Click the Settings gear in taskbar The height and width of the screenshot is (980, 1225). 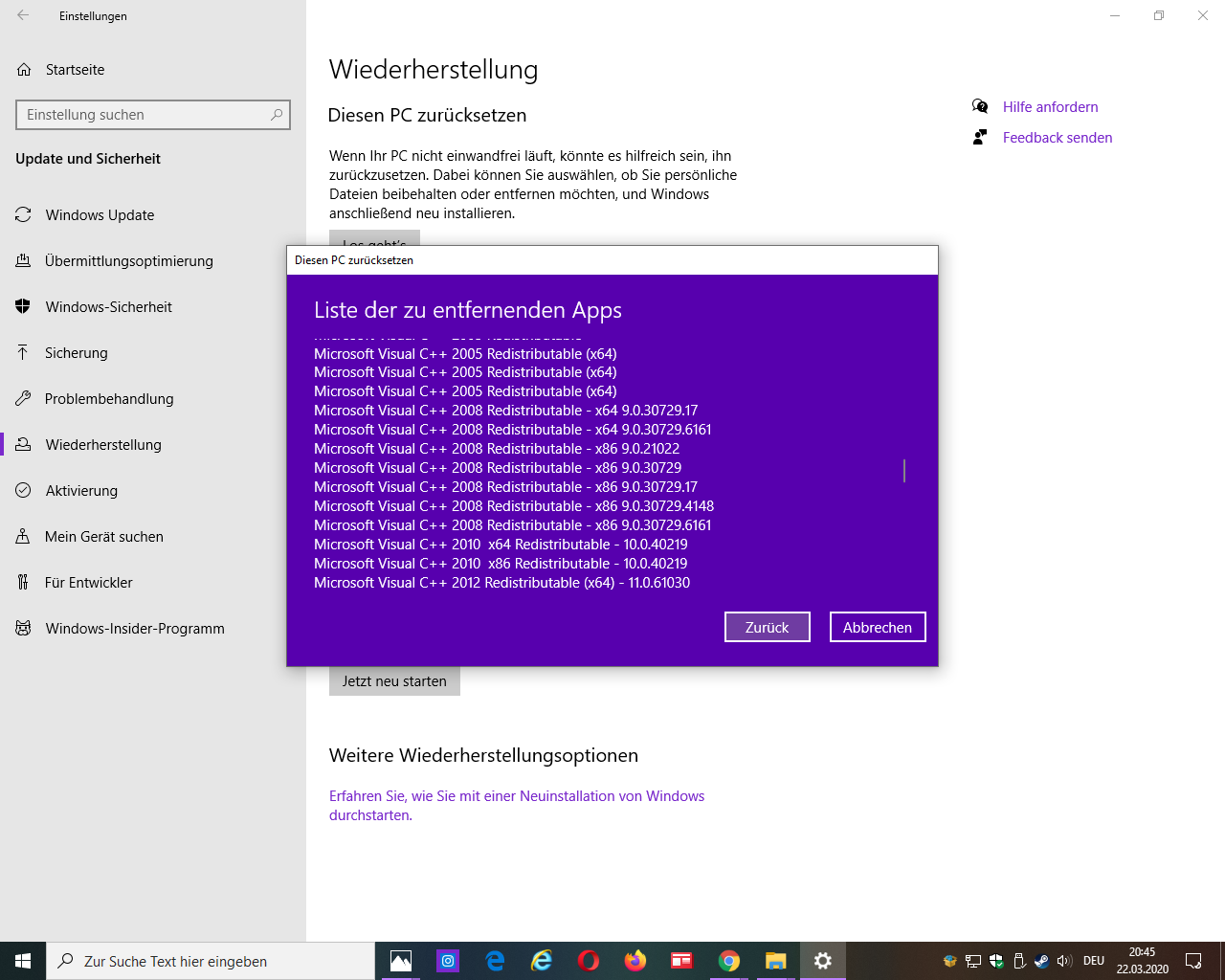[x=822, y=961]
